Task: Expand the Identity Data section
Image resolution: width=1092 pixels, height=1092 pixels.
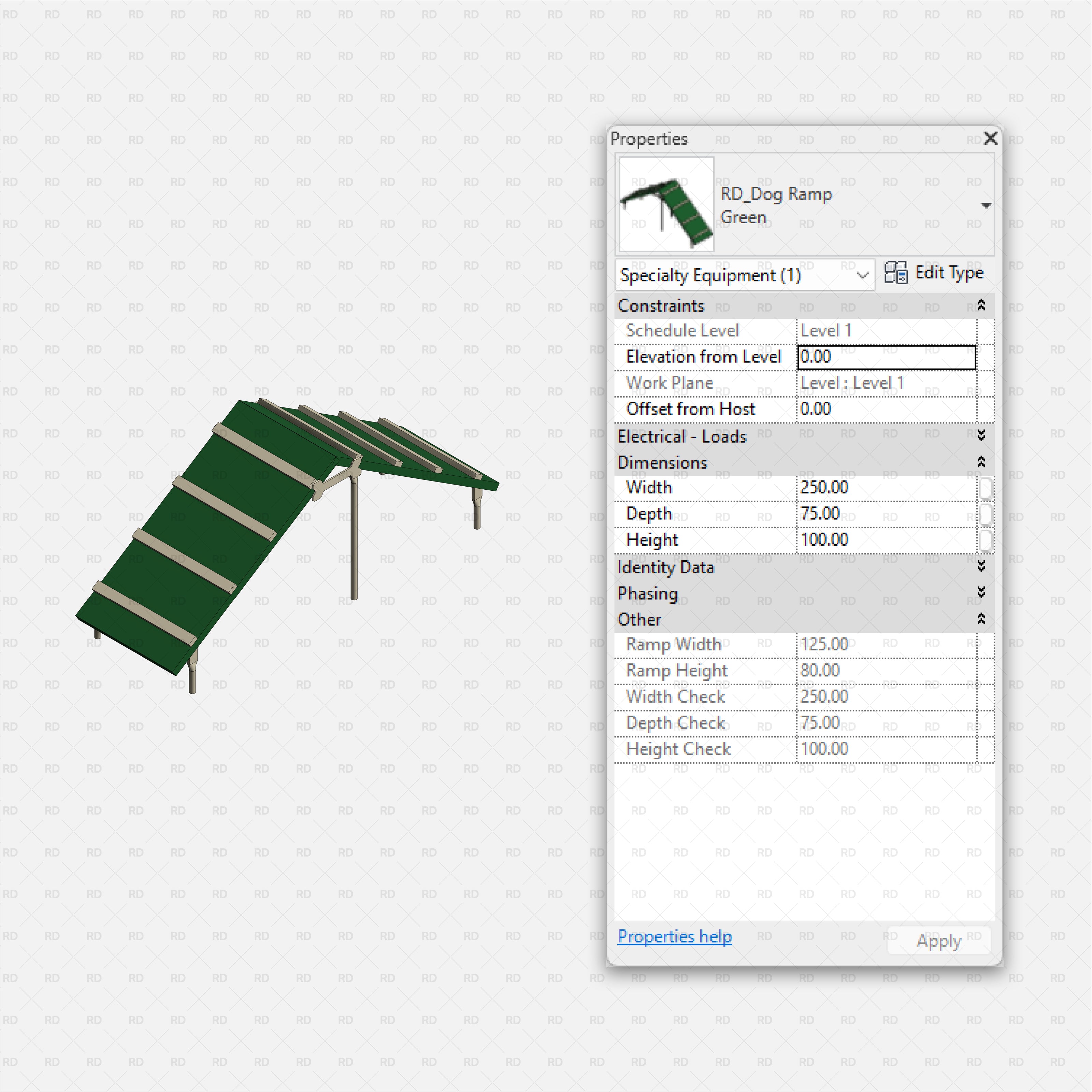Action: pos(982,567)
